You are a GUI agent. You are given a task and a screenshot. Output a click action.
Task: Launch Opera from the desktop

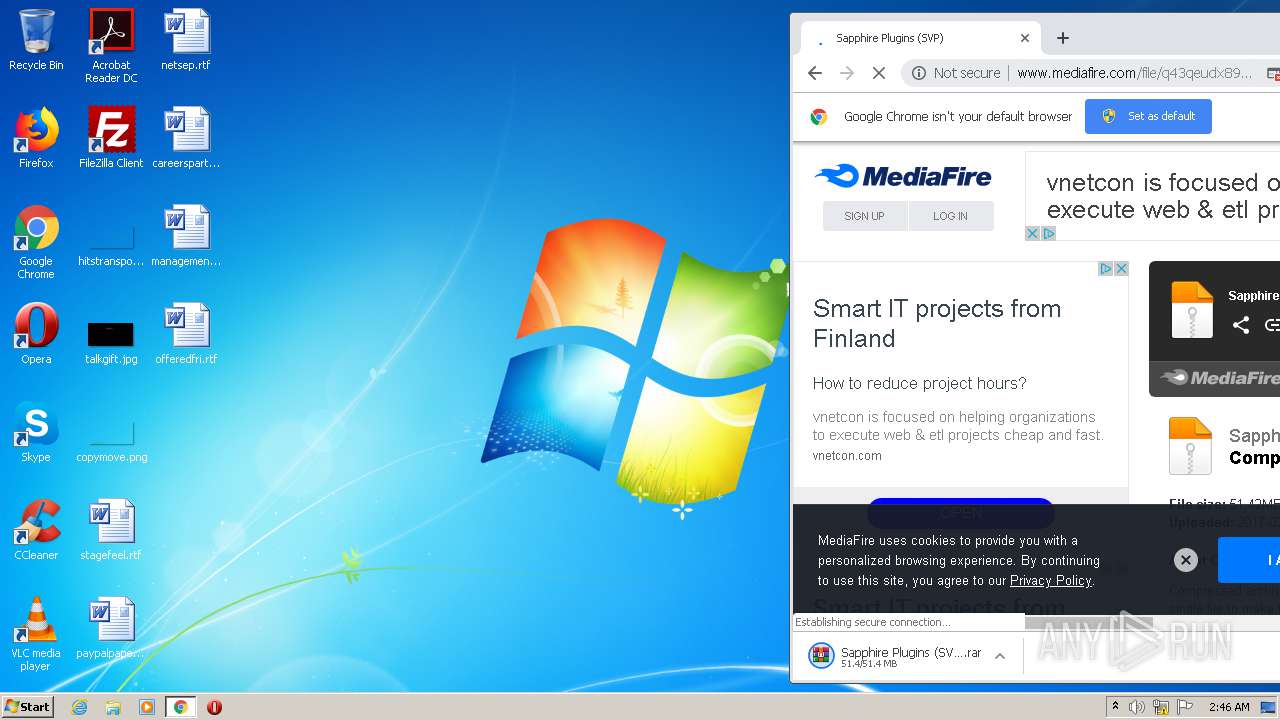tap(36, 334)
